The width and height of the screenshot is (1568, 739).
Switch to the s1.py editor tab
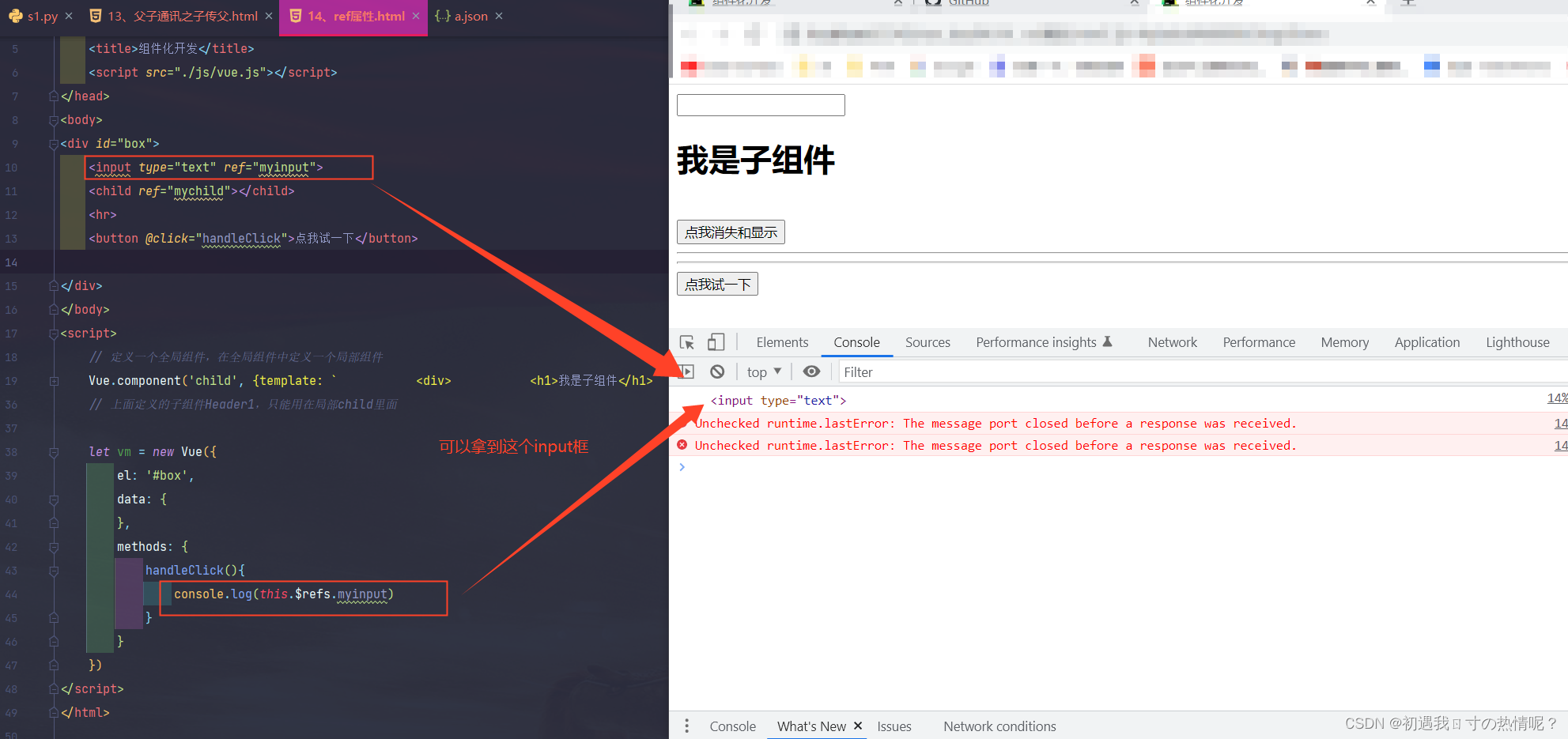pos(42,16)
